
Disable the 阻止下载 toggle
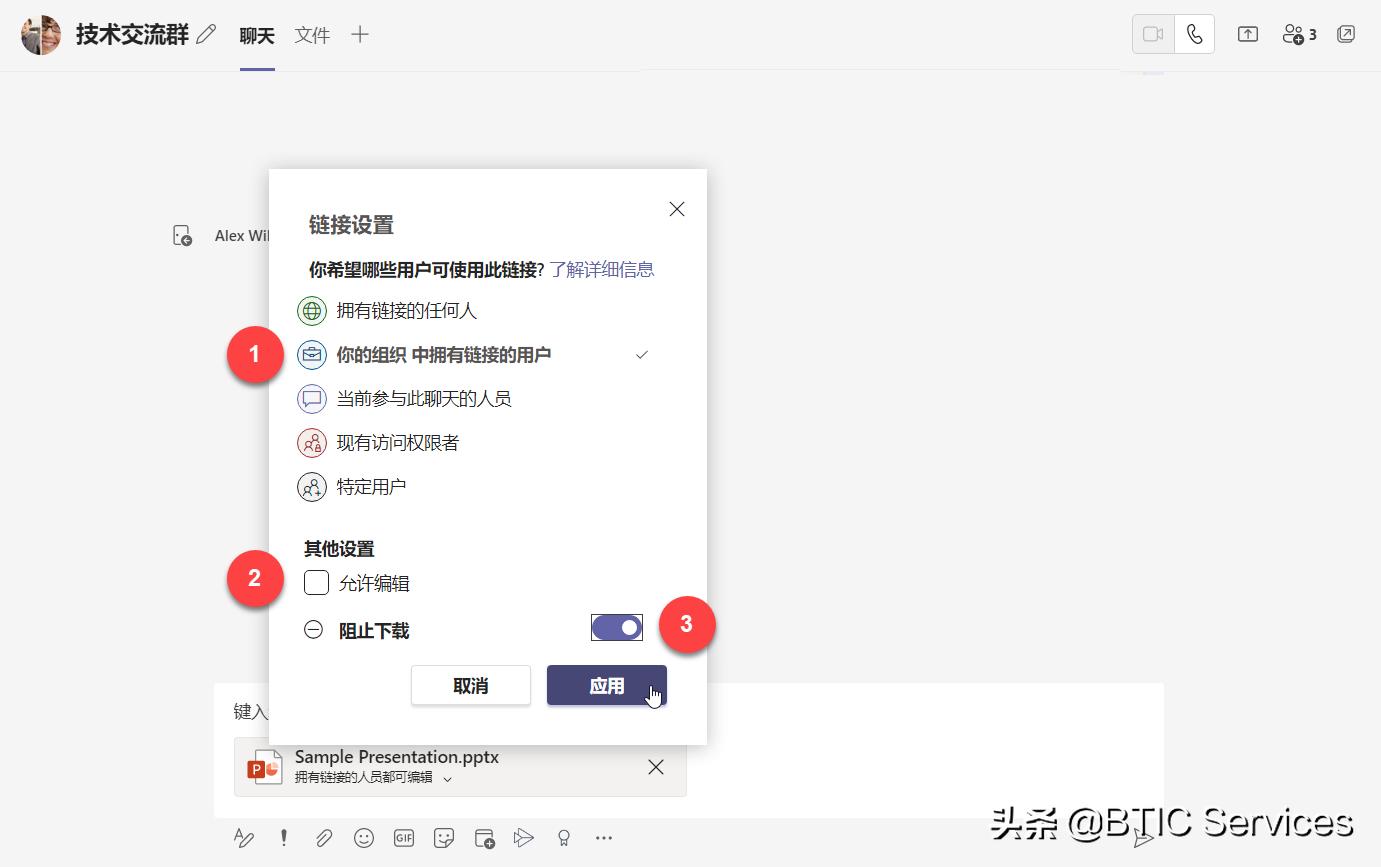(616, 627)
